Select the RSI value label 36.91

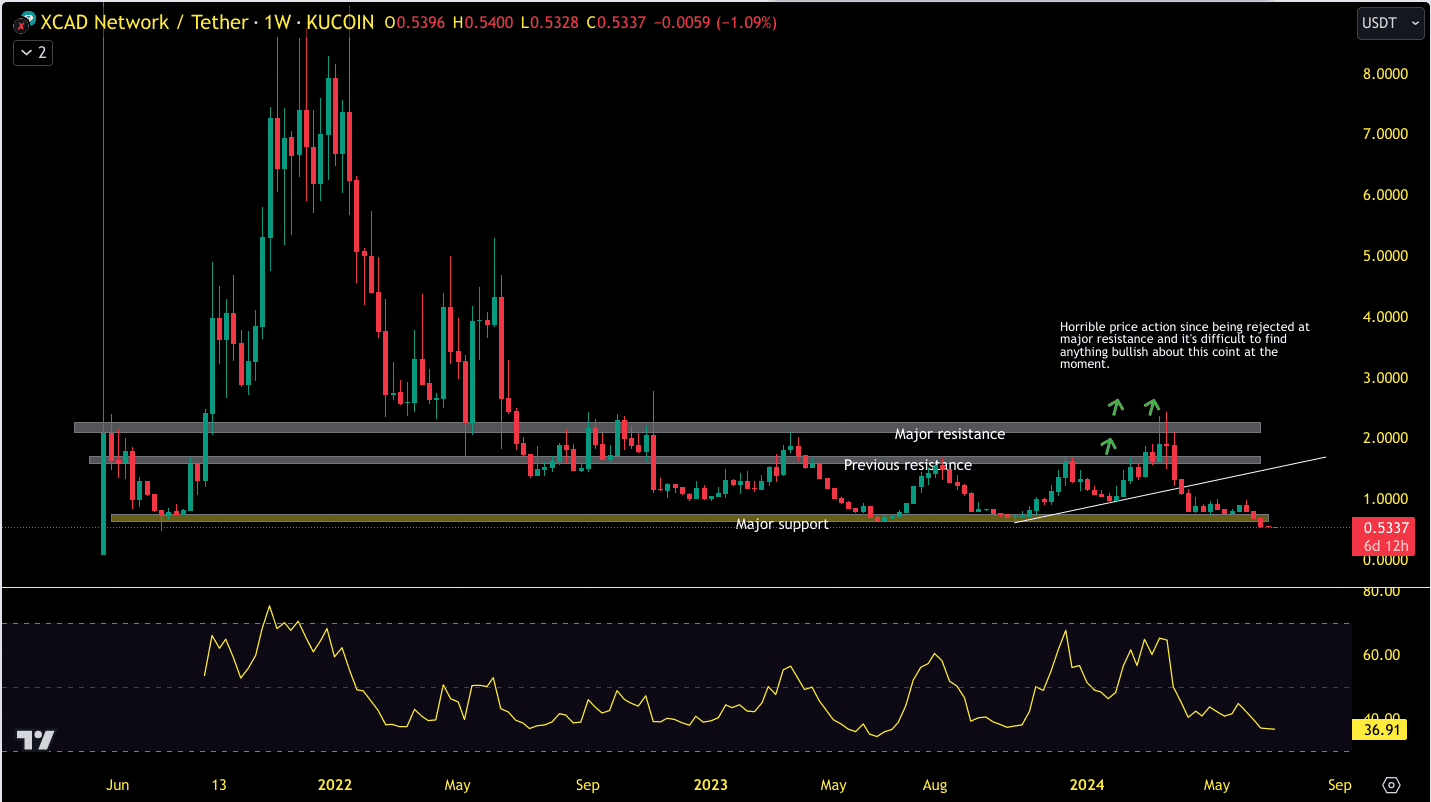click(x=1379, y=730)
